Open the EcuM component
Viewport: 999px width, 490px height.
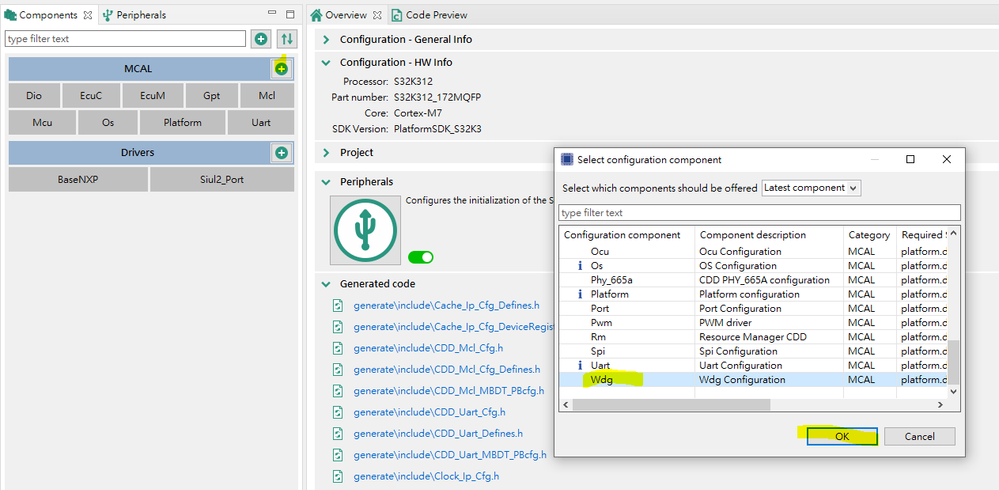coord(153,96)
